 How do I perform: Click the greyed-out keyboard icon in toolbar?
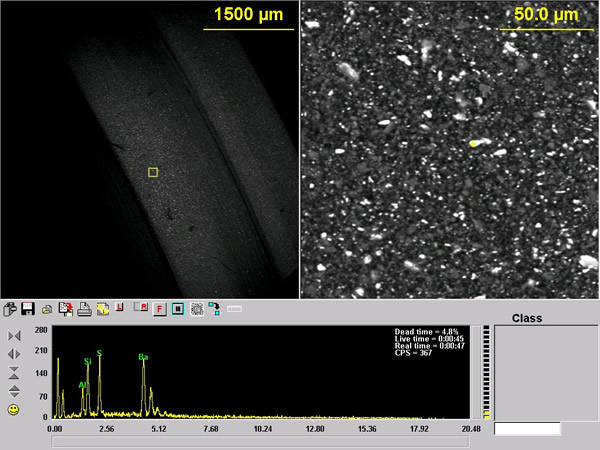(234, 309)
